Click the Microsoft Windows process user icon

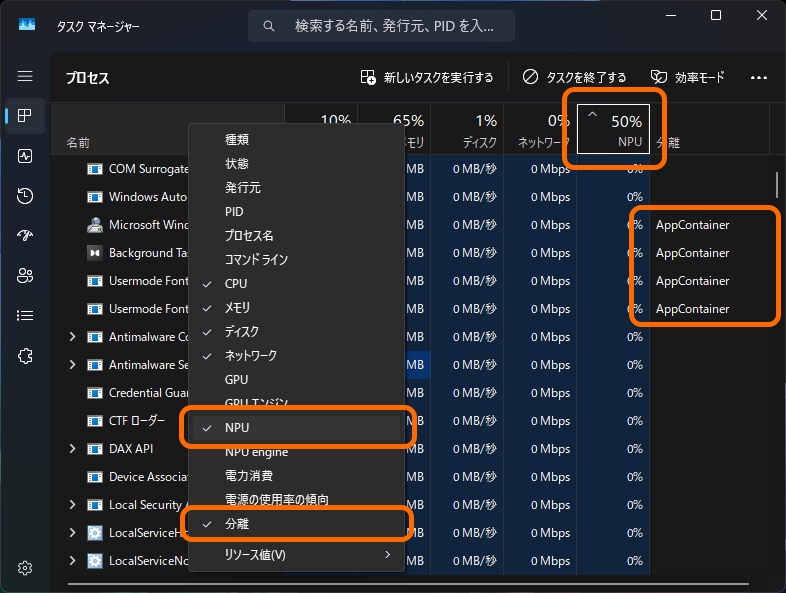[95, 225]
